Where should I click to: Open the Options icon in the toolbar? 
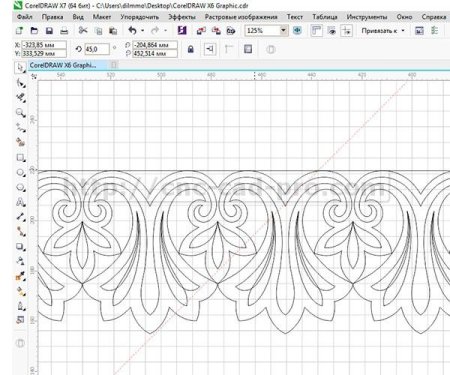coord(419,31)
